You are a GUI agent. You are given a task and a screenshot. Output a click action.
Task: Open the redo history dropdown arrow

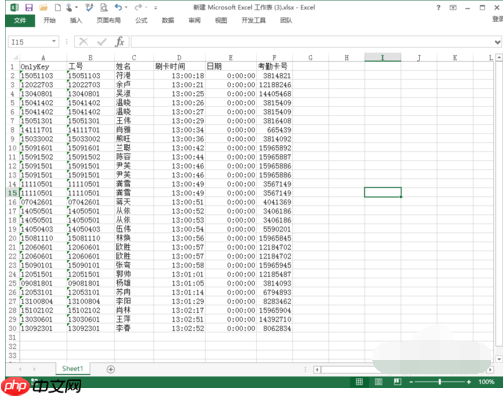click(146, 7)
